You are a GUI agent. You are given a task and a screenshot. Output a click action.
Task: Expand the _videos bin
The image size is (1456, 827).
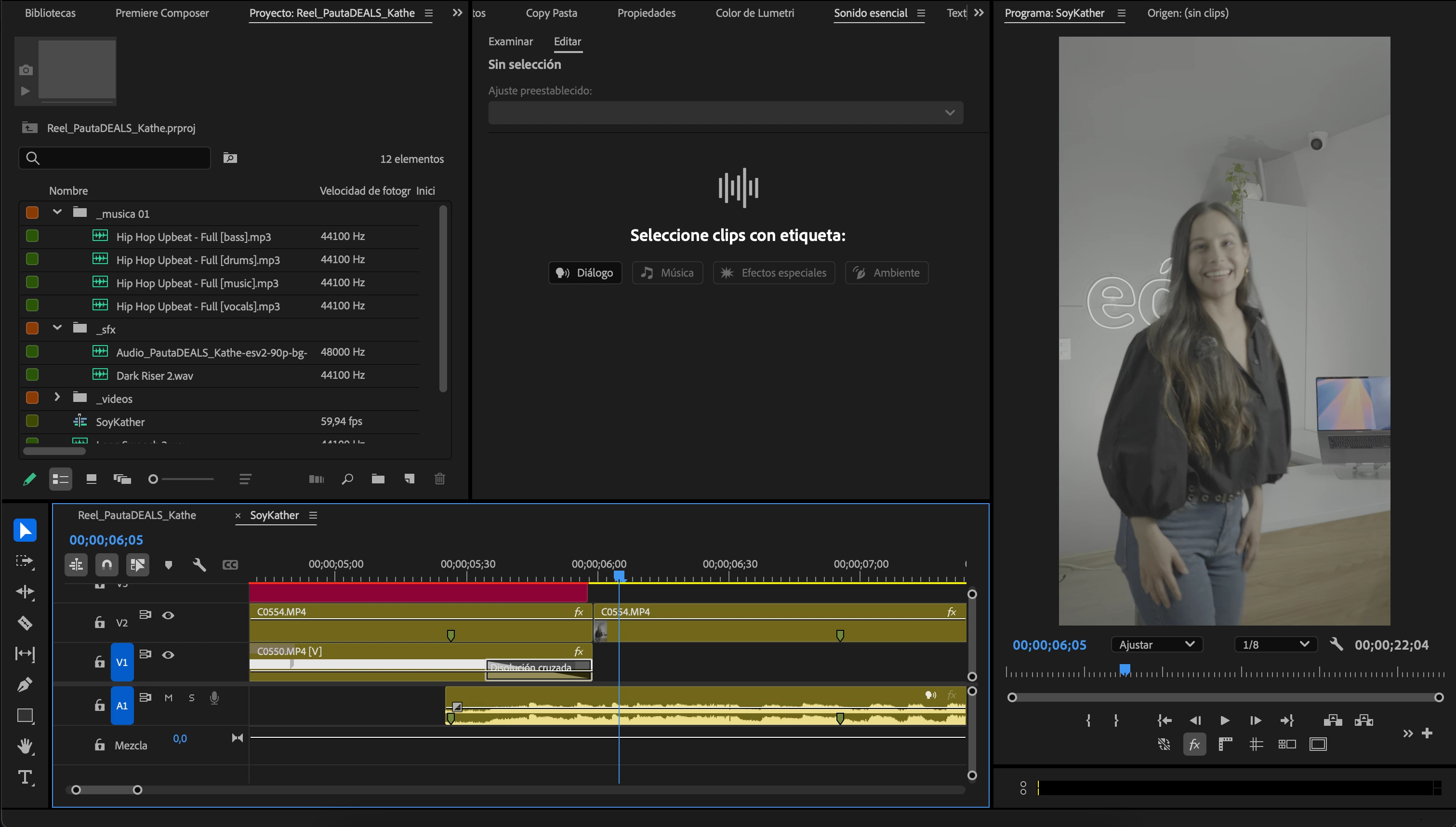click(57, 398)
